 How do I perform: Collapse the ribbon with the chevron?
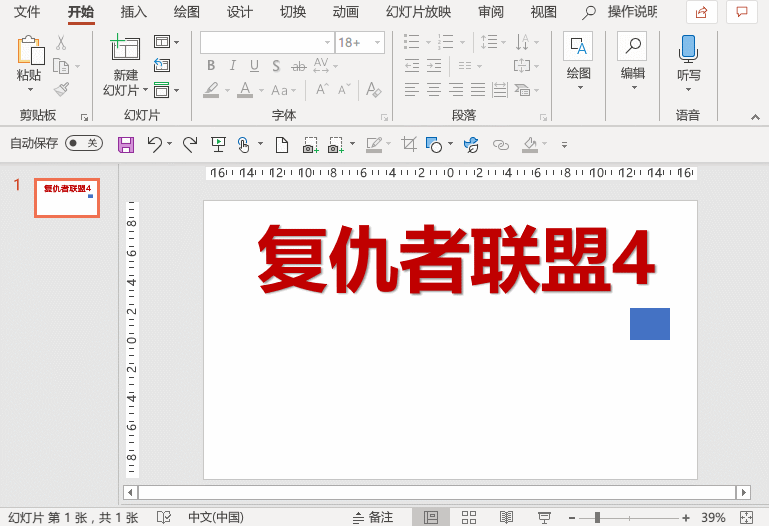tap(755, 117)
